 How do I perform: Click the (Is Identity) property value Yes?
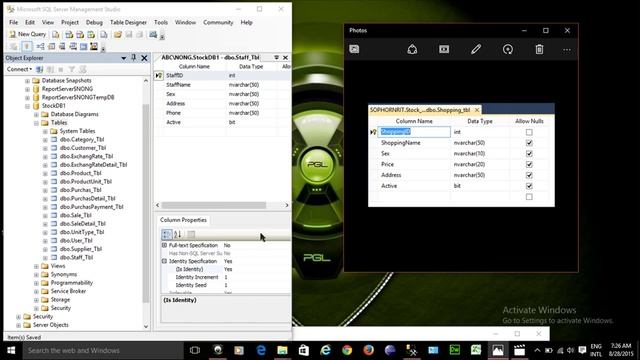click(228, 269)
